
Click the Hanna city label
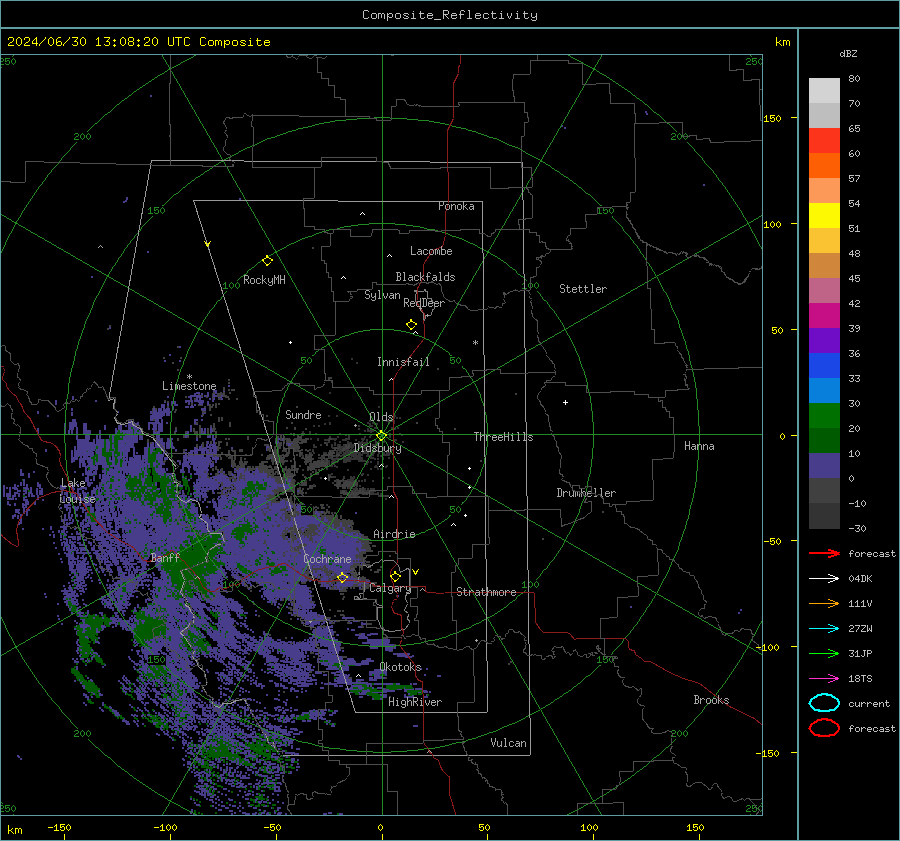(x=699, y=446)
